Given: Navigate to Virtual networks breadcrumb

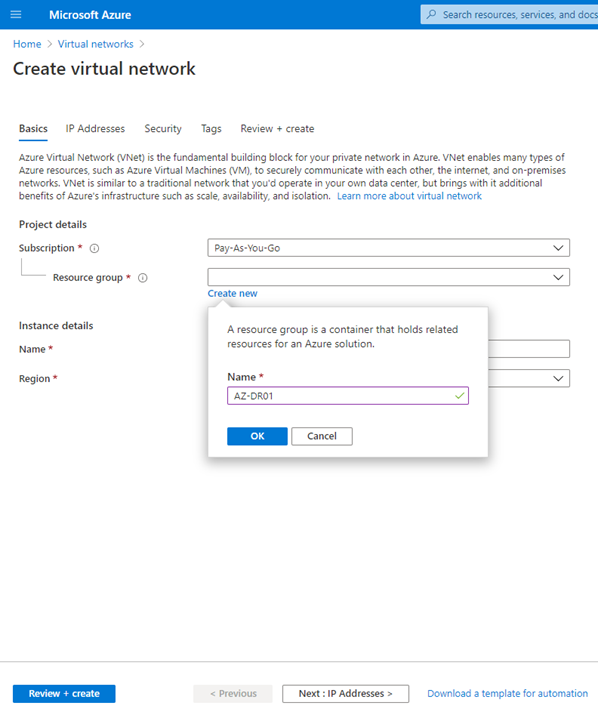Looking at the screenshot, I should pos(96,44).
